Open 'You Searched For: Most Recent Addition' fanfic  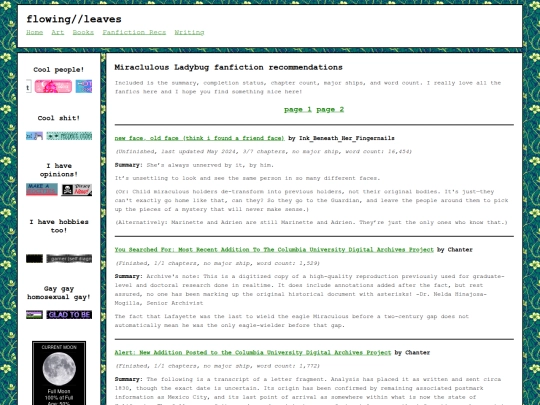point(274,249)
